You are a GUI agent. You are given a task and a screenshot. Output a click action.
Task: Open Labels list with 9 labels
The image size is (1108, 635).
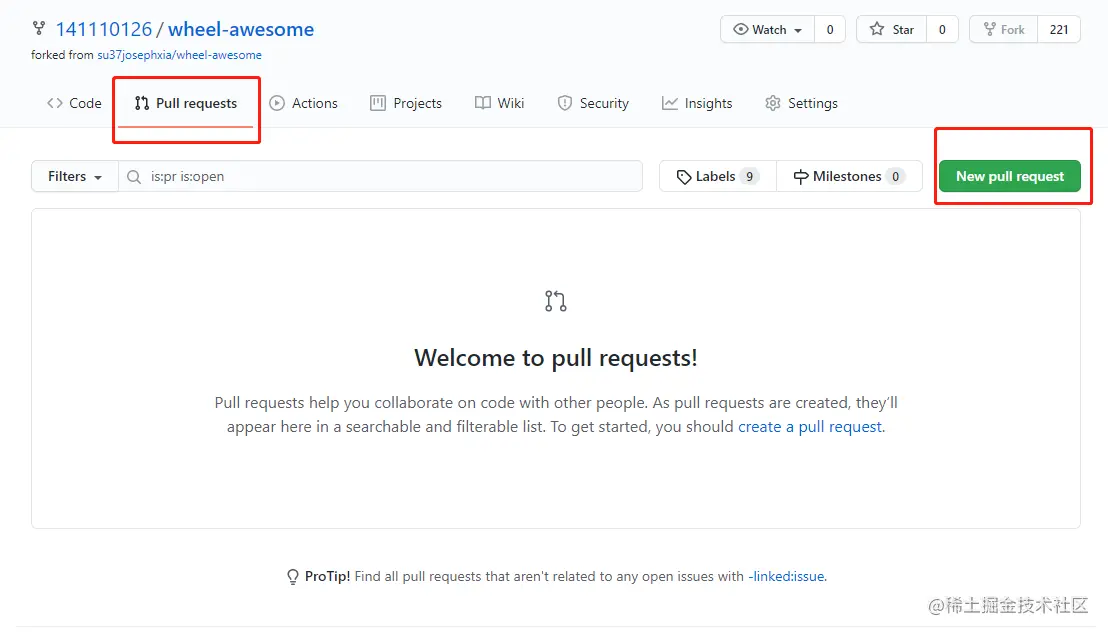717,177
